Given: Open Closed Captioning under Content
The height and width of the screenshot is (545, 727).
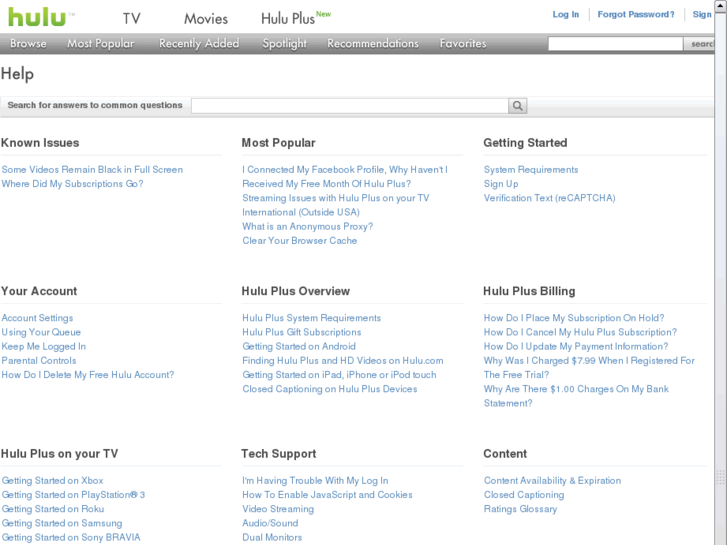Looking at the screenshot, I should click(524, 495).
